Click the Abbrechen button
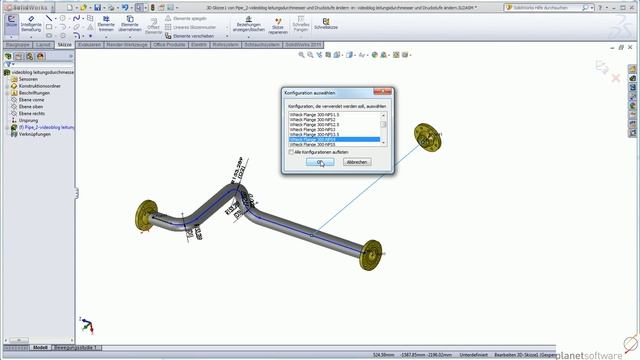This screenshot has height=360, width=640. click(x=357, y=162)
